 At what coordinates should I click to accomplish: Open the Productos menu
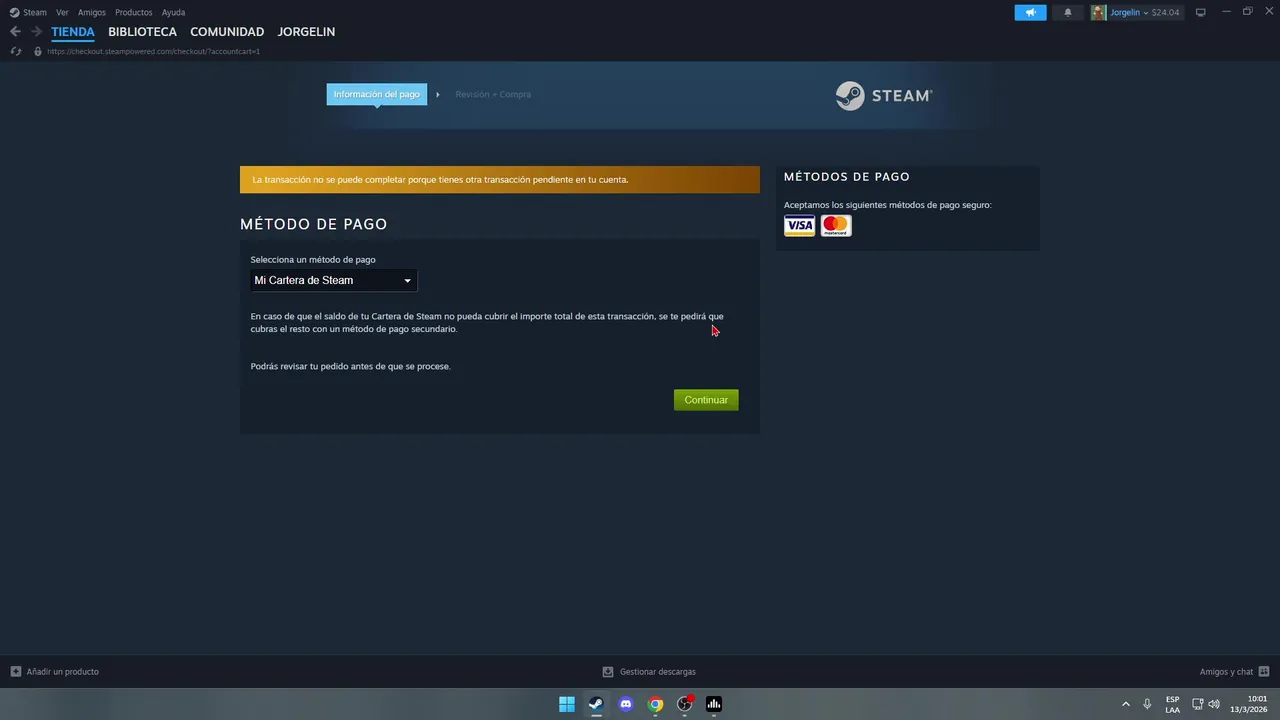134,12
